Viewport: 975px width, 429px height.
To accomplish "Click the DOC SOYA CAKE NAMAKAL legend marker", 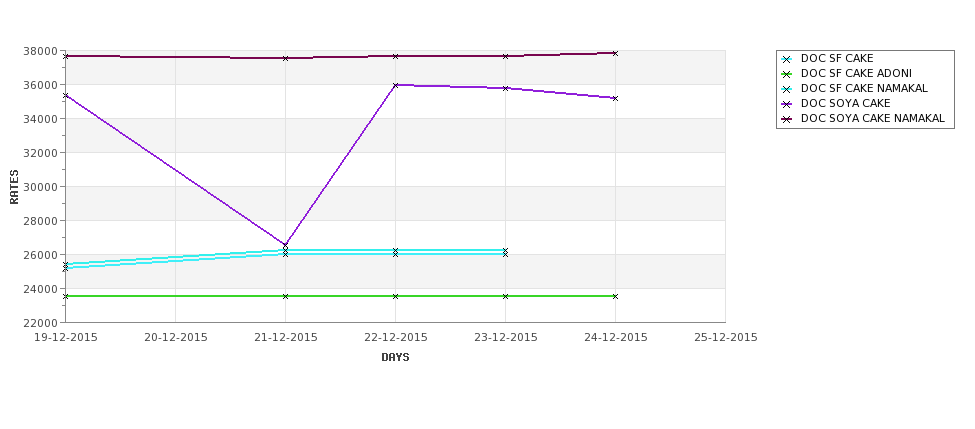I will (786, 119).
